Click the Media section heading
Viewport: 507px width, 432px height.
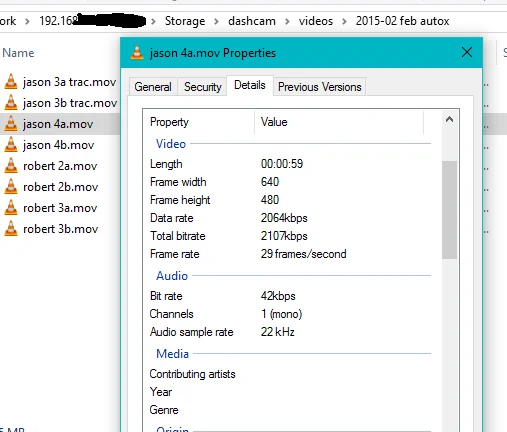click(172, 354)
